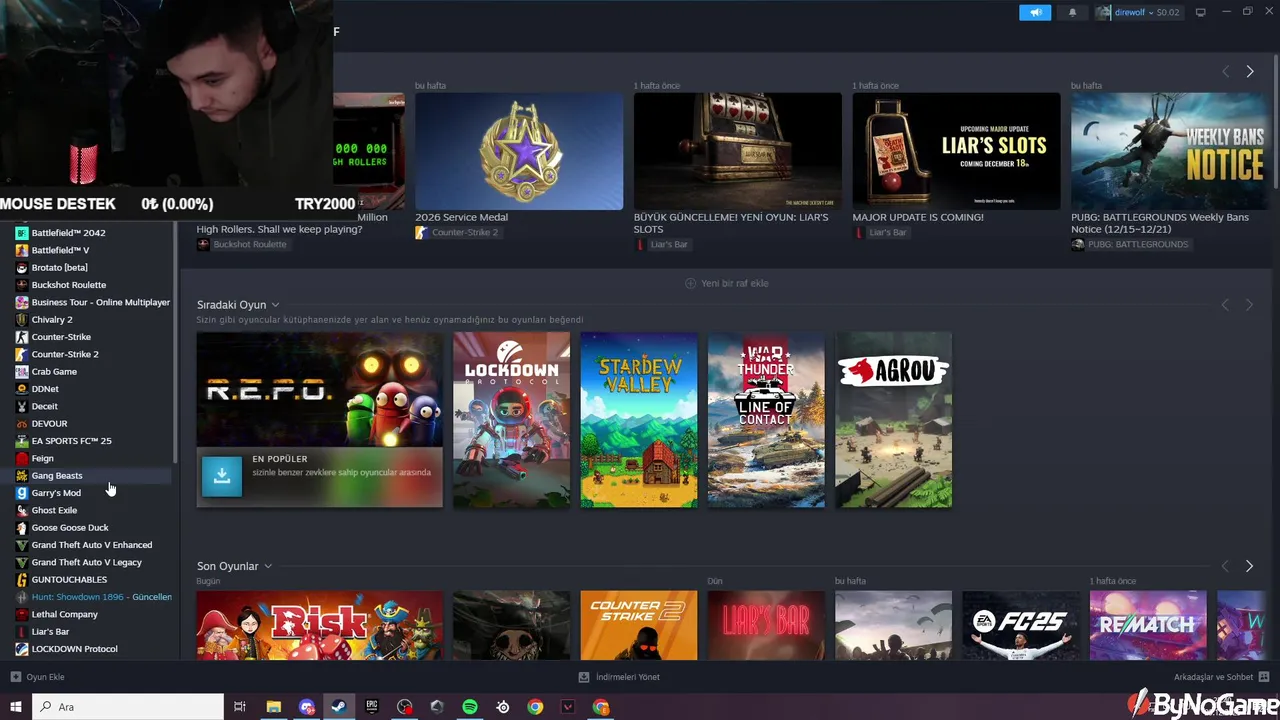Click the R.E.P.O. download arrow button
The image size is (1280, 720).
[222, 477]
